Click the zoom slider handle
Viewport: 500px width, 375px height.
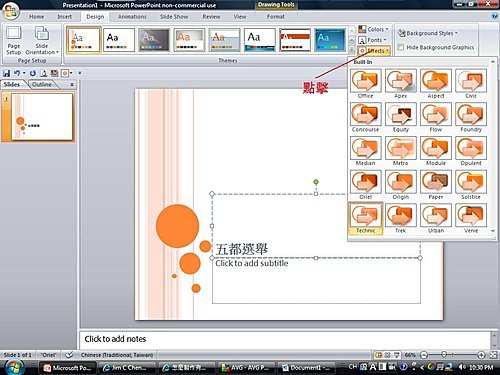[x=444, y=354]
